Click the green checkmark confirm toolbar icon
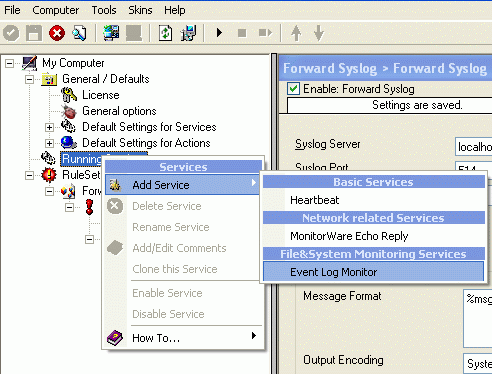Image resolution: width=492 pixels, height=374 pixels. tap(11, 33)
